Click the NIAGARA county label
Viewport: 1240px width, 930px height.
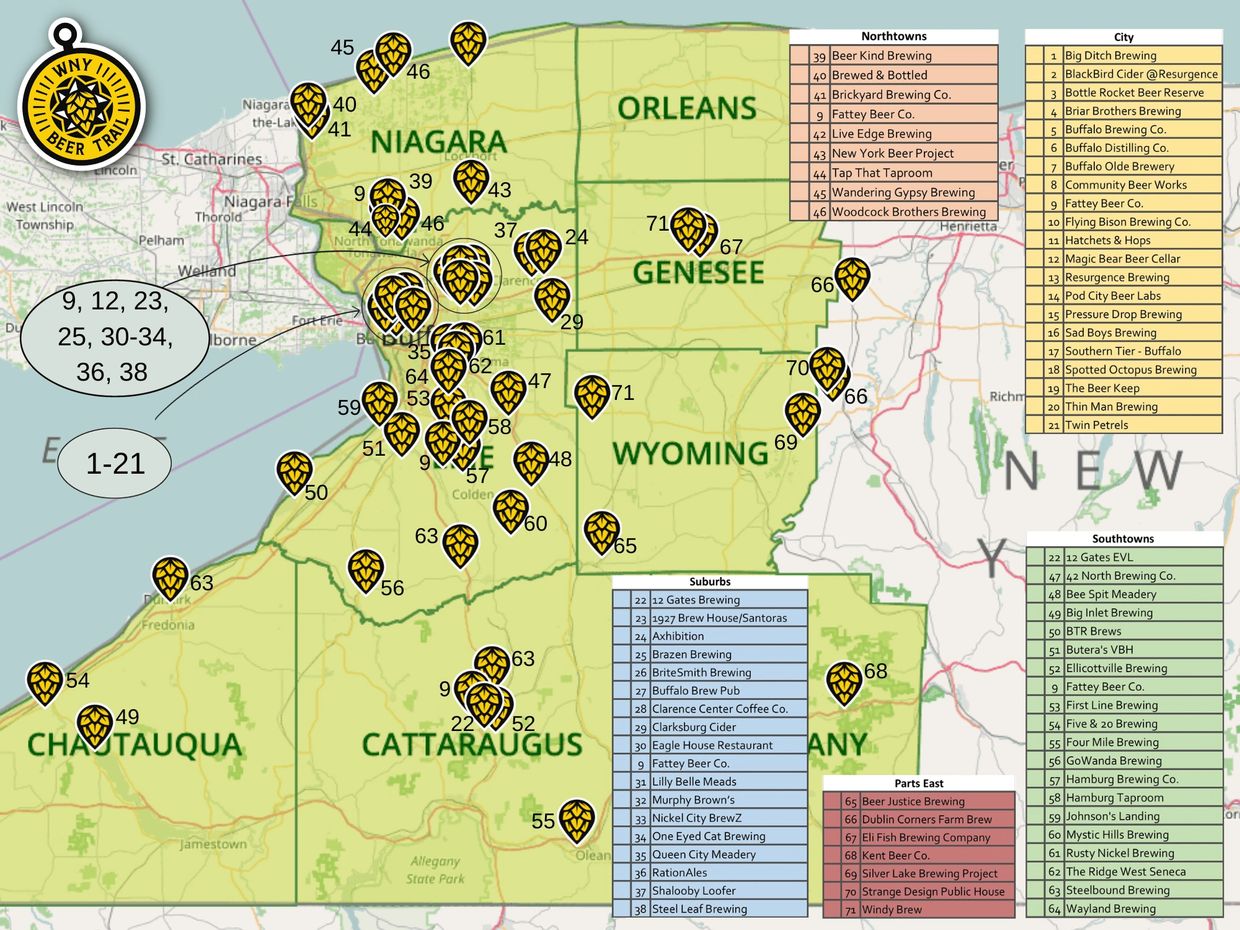click(x=439, y=141)
